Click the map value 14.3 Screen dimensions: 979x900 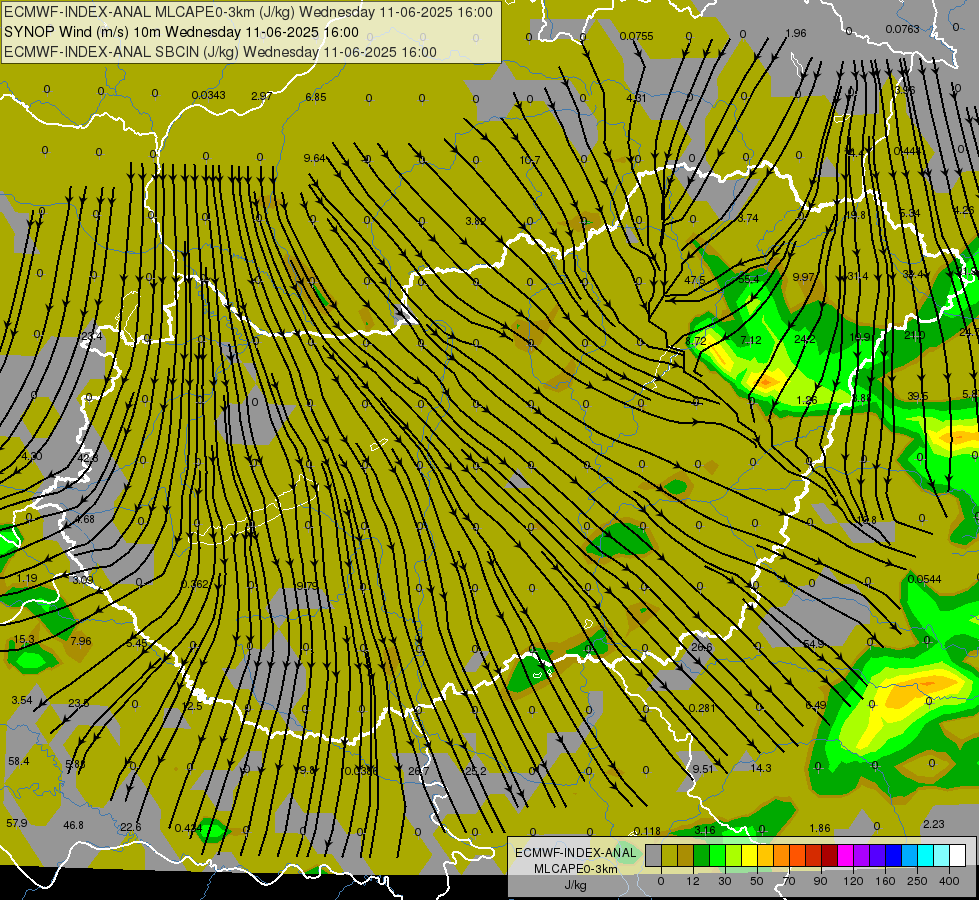760,768
